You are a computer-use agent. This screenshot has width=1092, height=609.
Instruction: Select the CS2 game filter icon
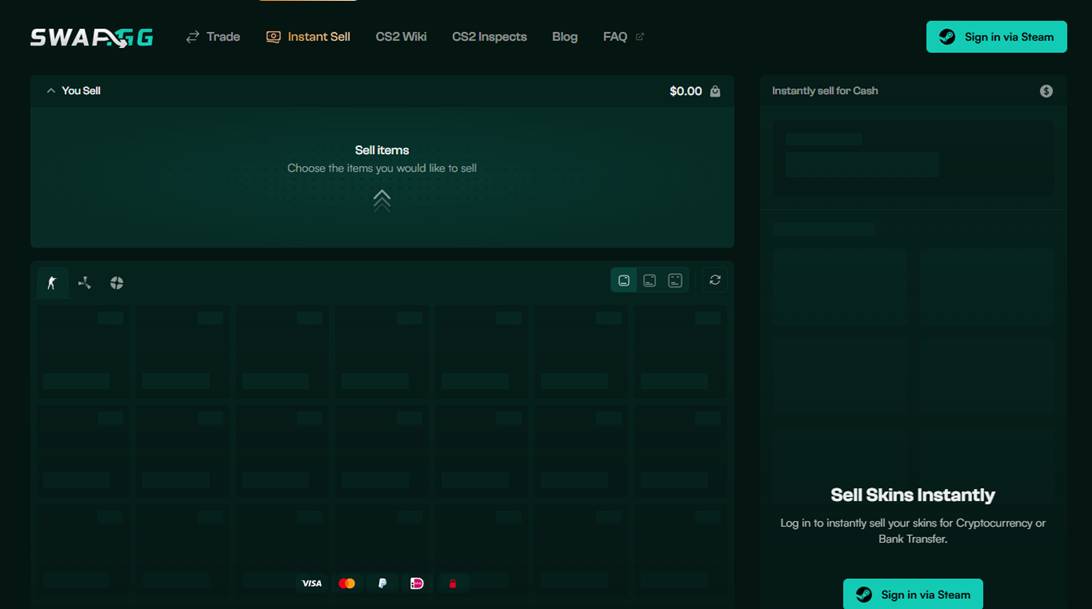52,282
